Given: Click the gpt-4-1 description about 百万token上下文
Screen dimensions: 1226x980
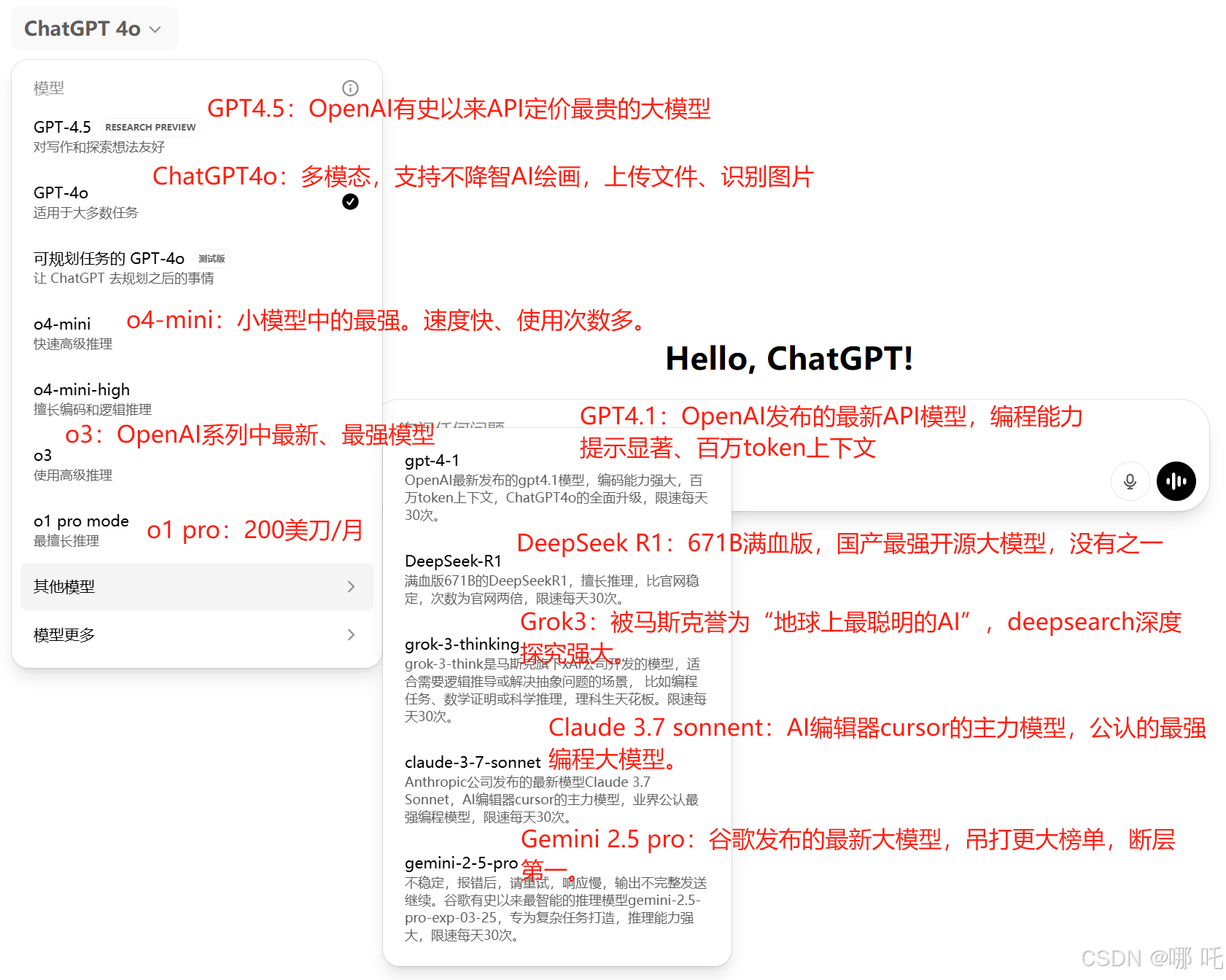Looking at the screenshot, I should click(x=556, y=498).
